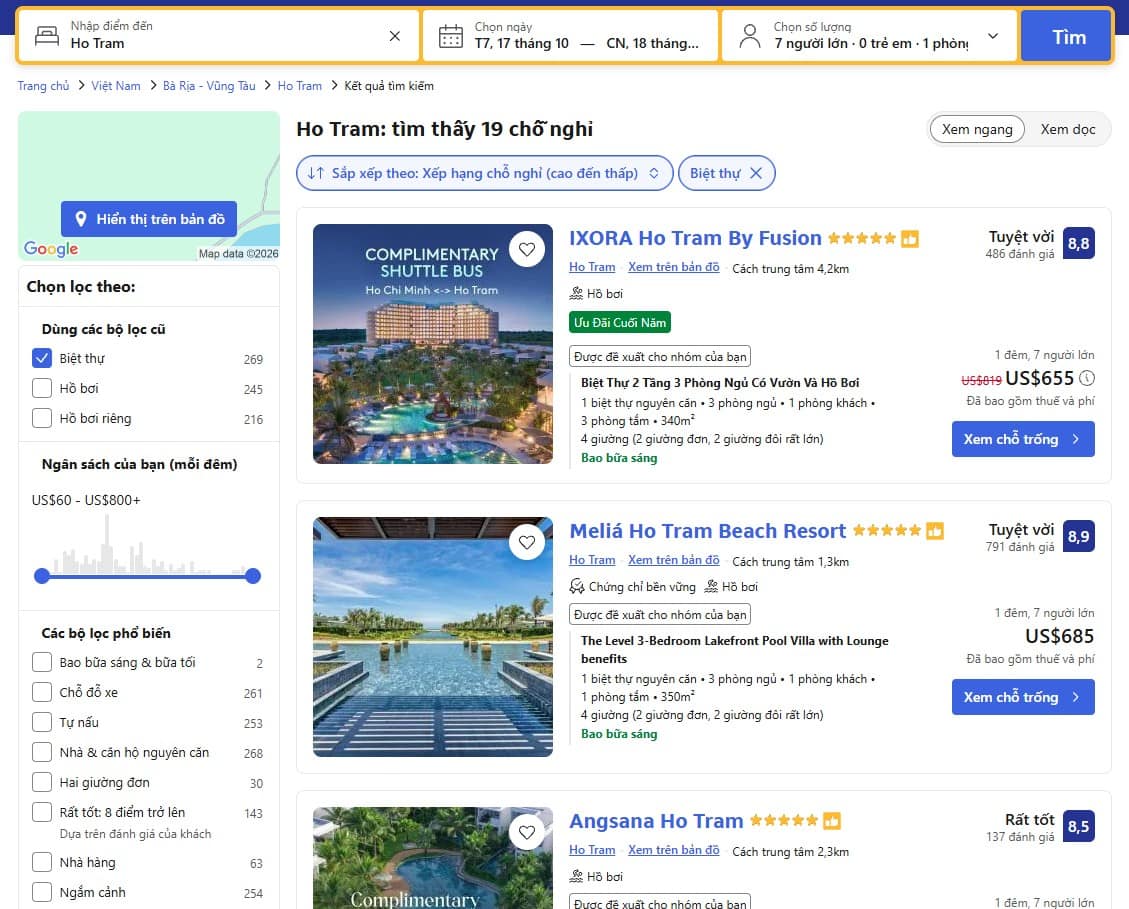Check Bao bữa sáng & bữa tối filter
The width and height of the screenshot is (1129, 909).
(x=42, y=662)
